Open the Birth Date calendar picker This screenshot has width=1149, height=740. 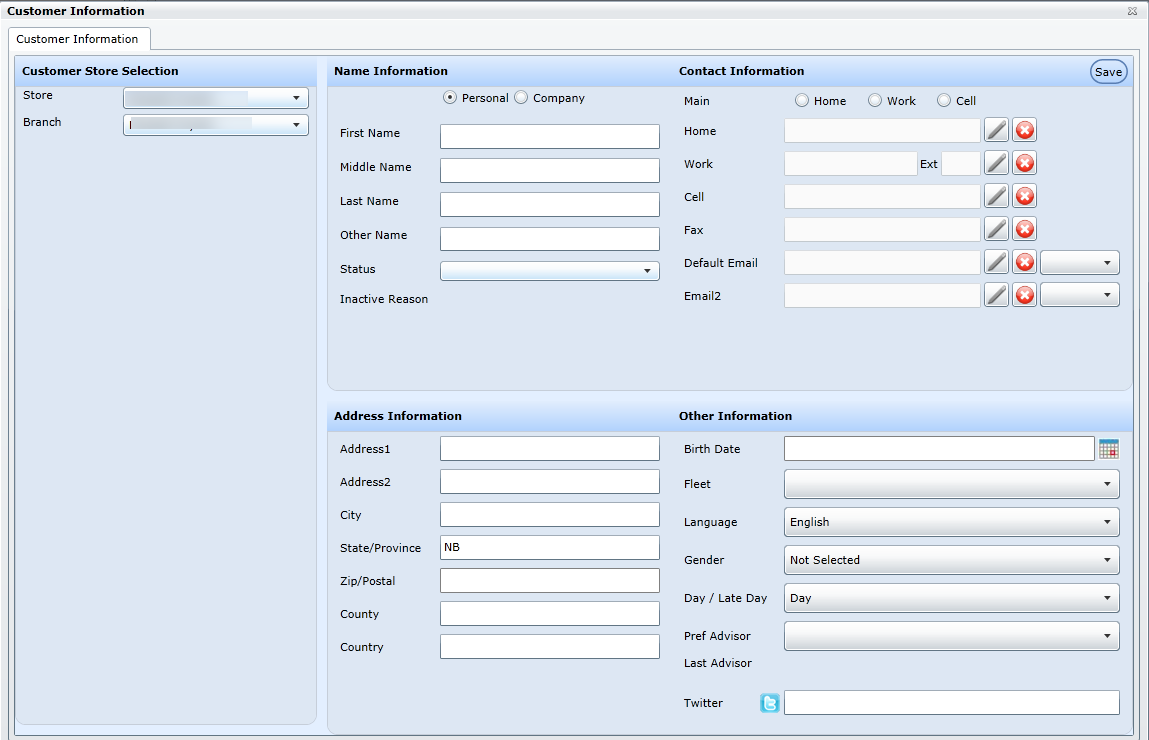click(x=1108, y=449)
